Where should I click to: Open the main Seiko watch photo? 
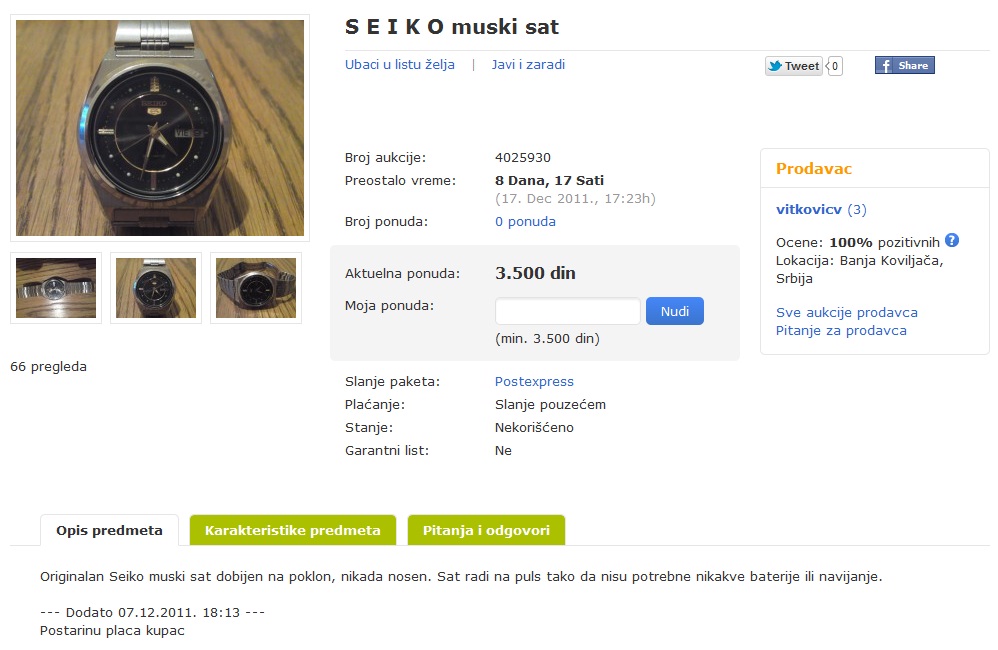click(160, 128)
